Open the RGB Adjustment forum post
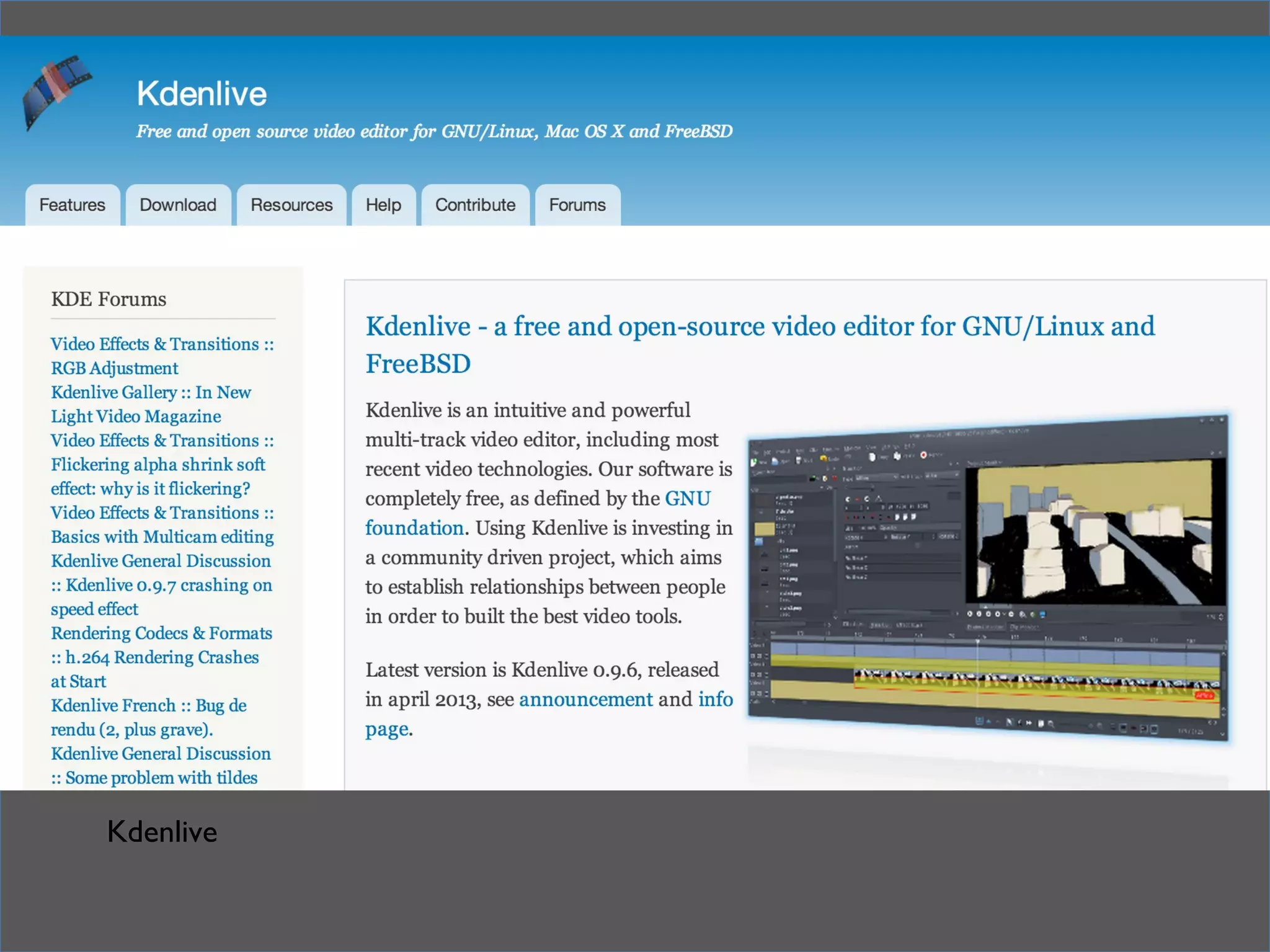 click(x=115, y=368)
